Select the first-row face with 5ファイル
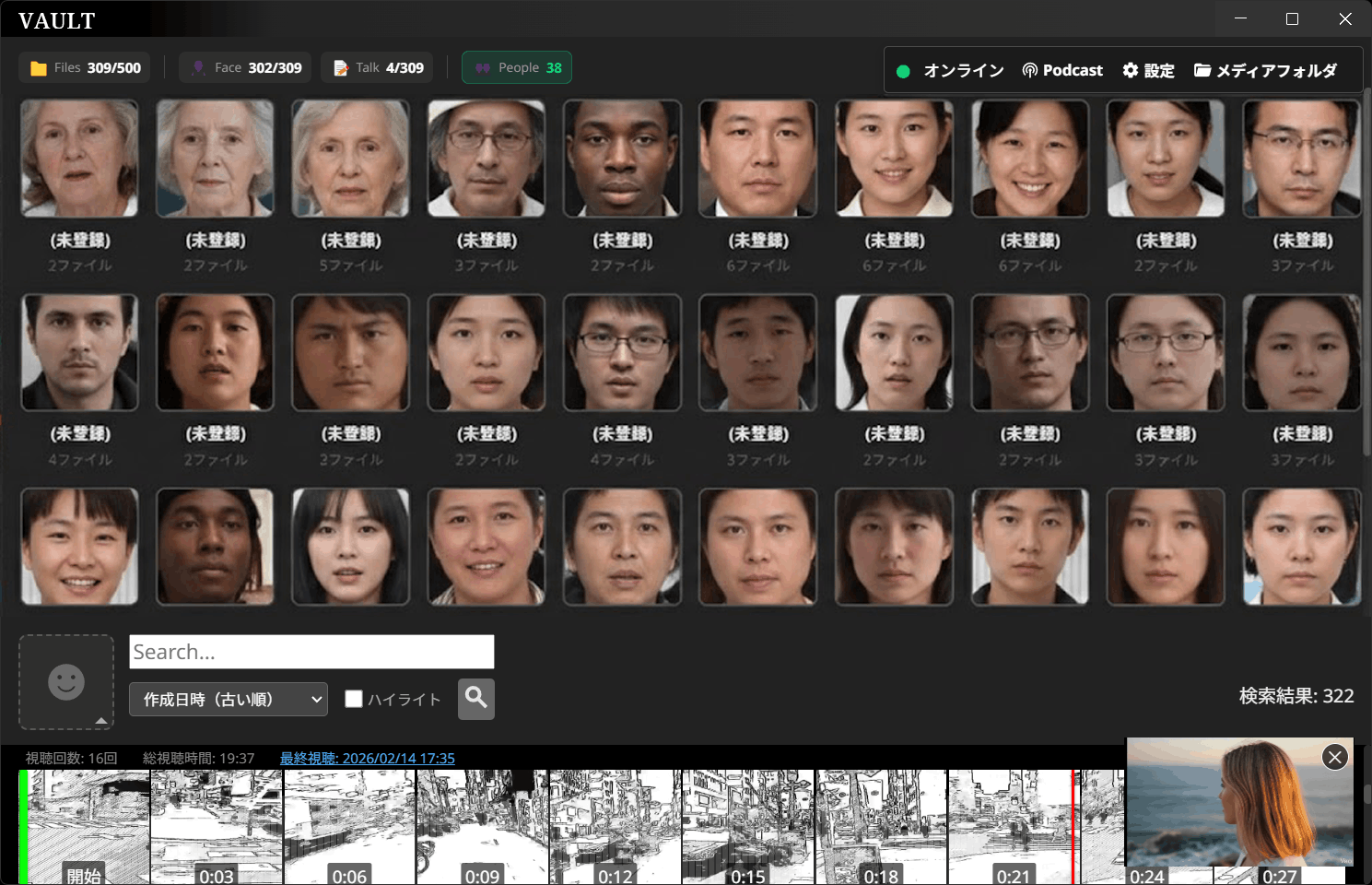1372x885 pixels. pos(351,159)
